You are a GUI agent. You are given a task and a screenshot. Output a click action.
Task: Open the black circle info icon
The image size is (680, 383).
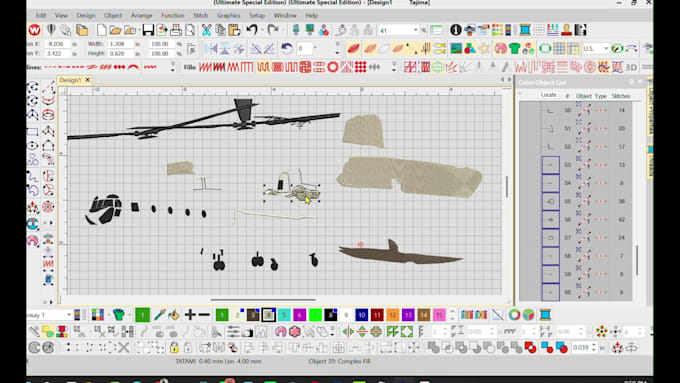point(455,30)
